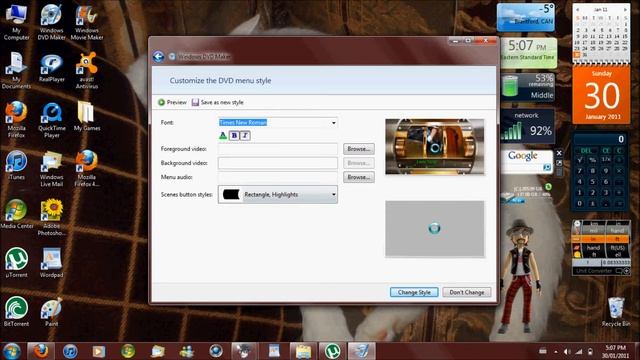Click the 5:07 PM clock gadget

(x=529, y=52)
